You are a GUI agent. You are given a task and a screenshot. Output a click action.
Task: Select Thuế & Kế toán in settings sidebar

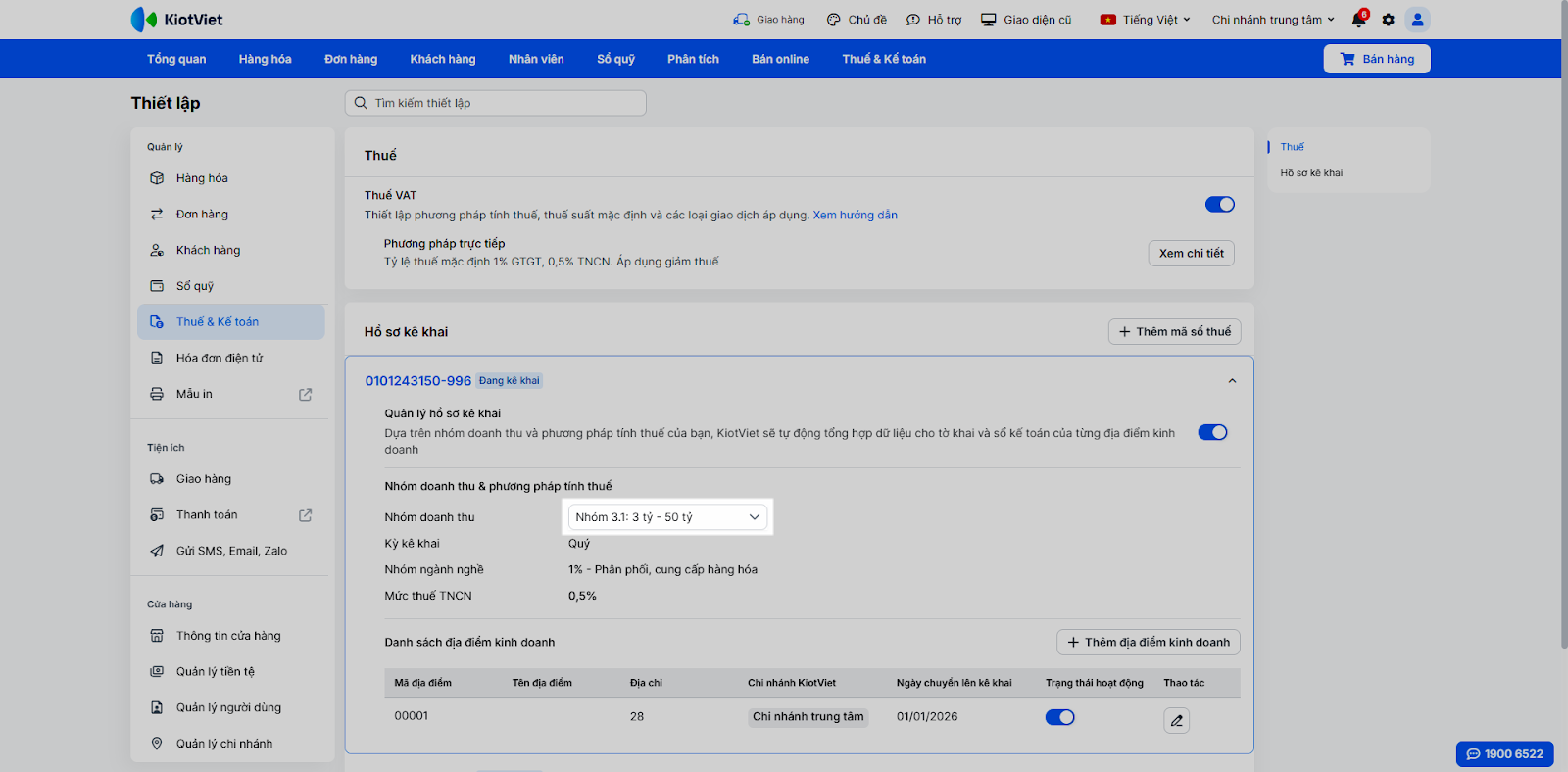[x=231, y=322]
